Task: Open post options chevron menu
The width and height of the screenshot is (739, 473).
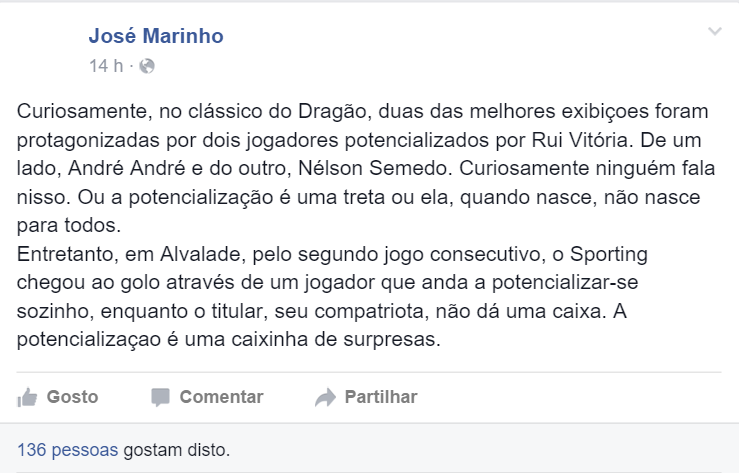Action: 714,32
